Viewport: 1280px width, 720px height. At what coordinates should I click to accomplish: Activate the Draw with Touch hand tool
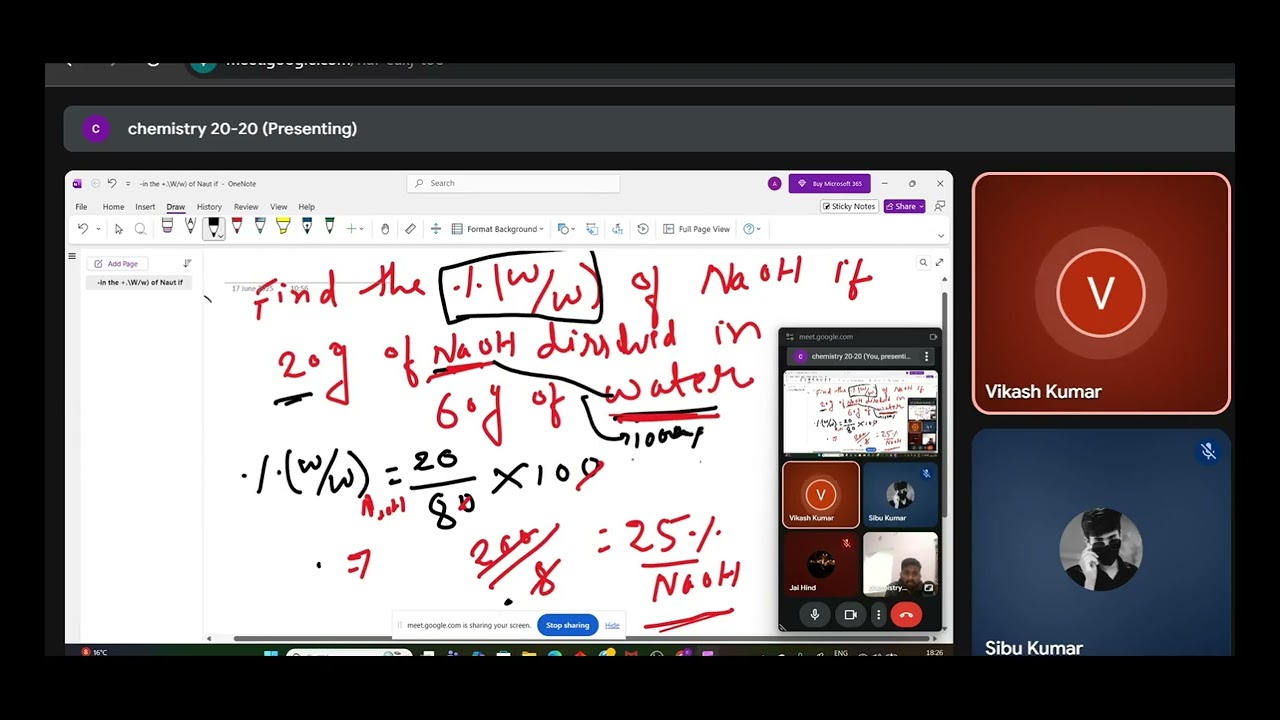385,229
